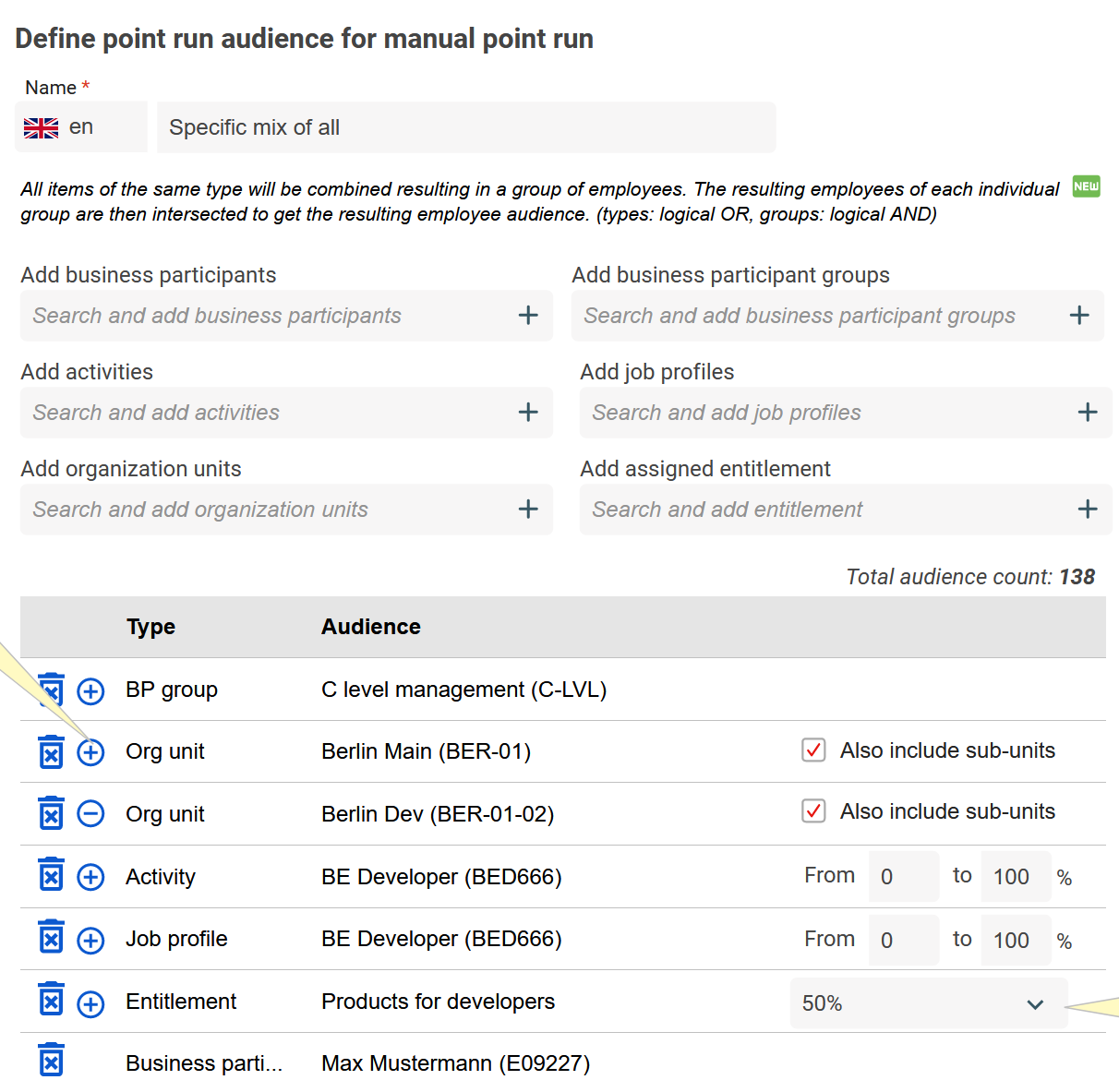Click the Name field containing Specific mix of all

[x=466, y=127]
